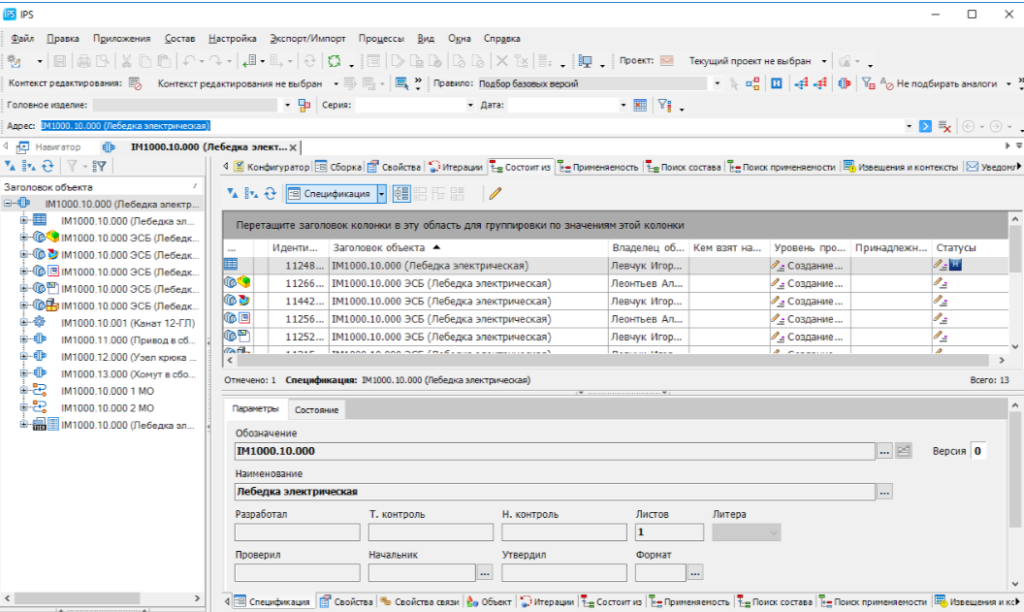Click the refresh icon in navigator tree toolbar
Image resolution: width=1024 pixels, height=612 pixels.
pos(47,166)
